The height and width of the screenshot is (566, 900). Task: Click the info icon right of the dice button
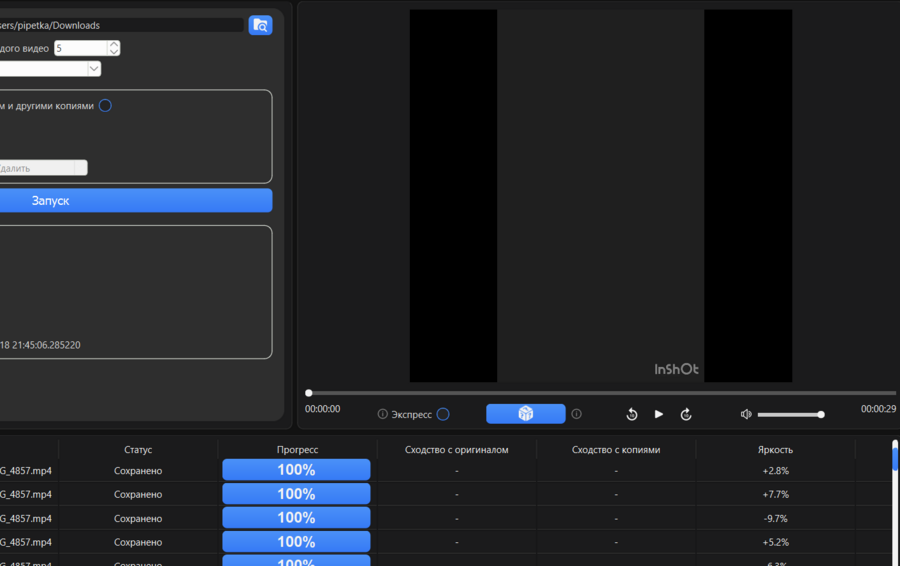[x=576, y=414]
